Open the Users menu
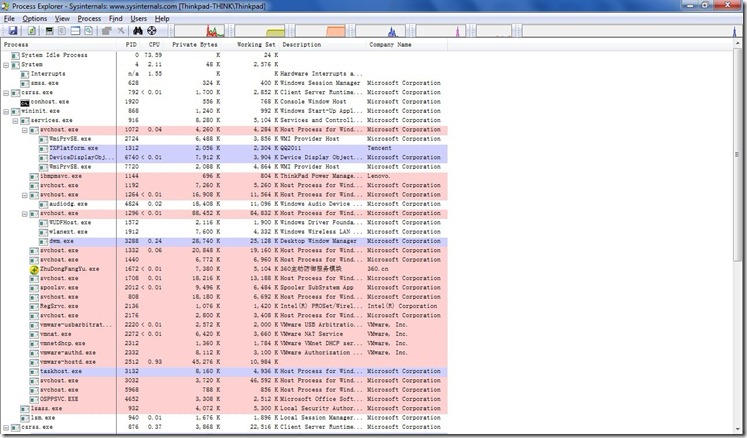This screenshot has width=747, height=438. coord(139,18)
